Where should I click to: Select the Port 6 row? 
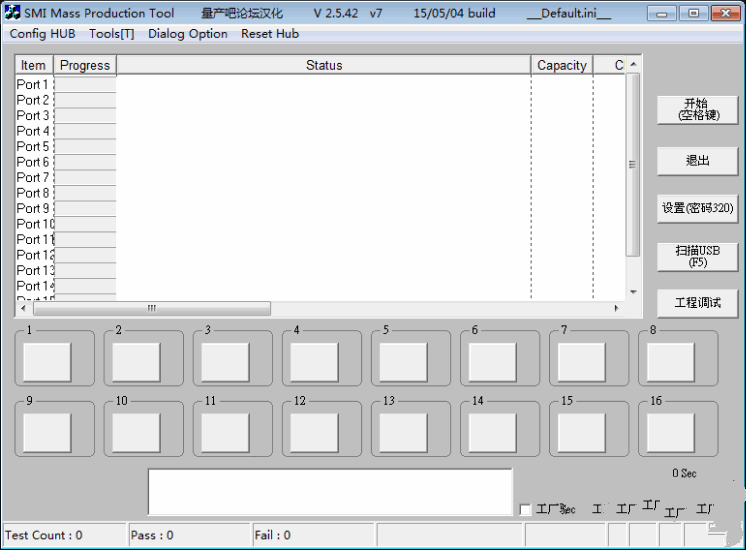pos(321,162)
